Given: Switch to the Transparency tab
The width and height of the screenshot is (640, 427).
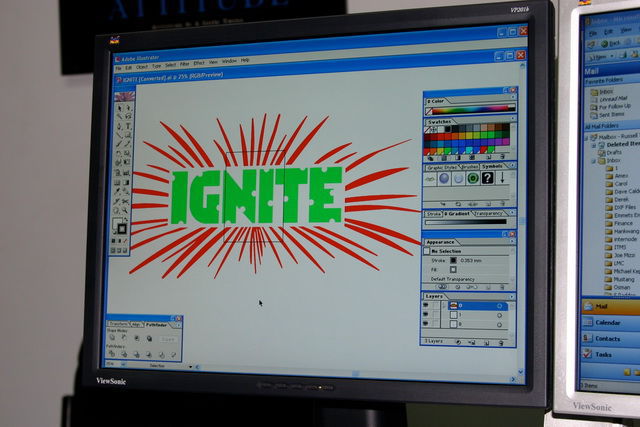Looking at the screenshot, I should click(489, 214).
